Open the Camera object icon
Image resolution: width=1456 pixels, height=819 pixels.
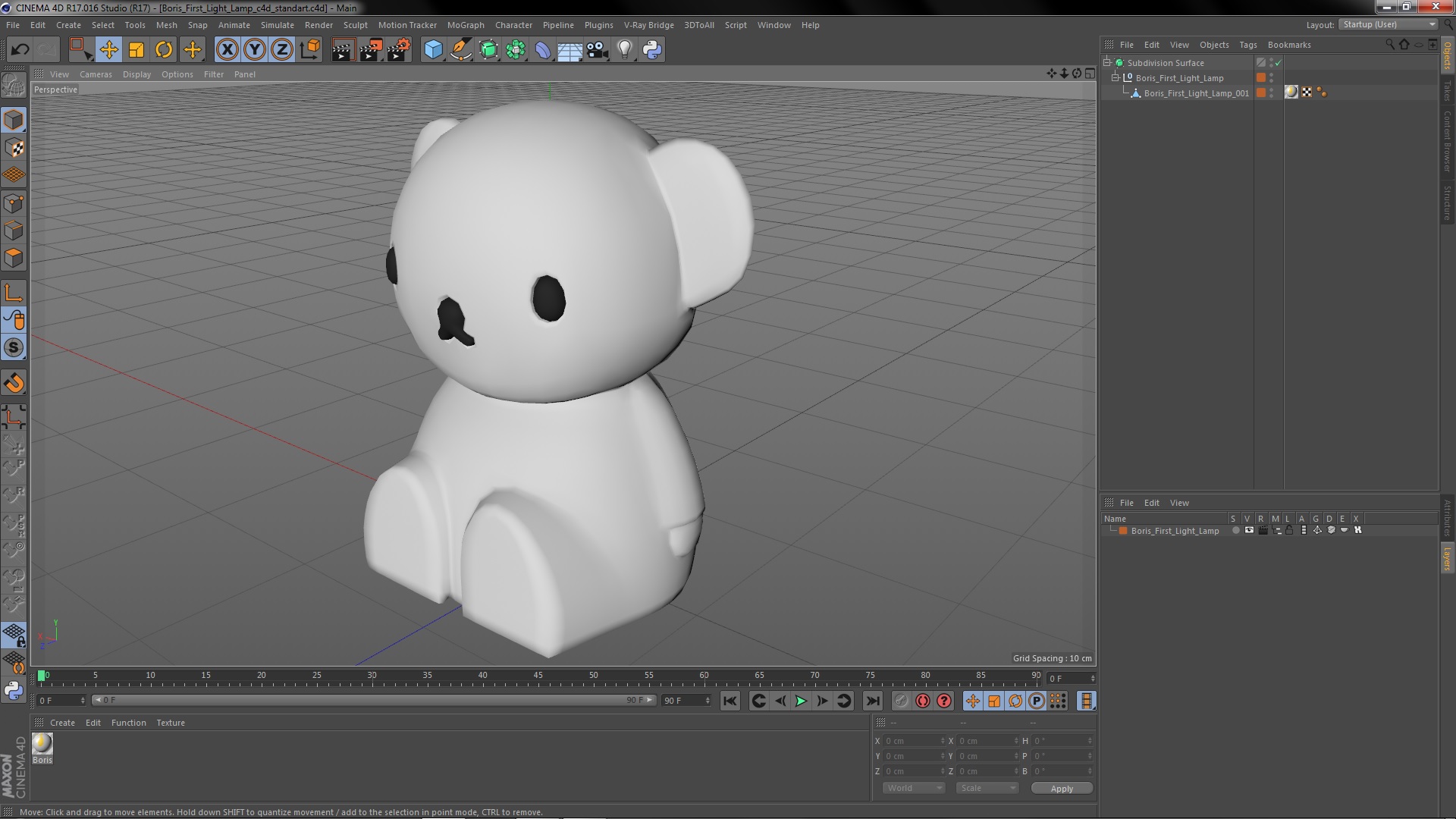tap(597, 50)
